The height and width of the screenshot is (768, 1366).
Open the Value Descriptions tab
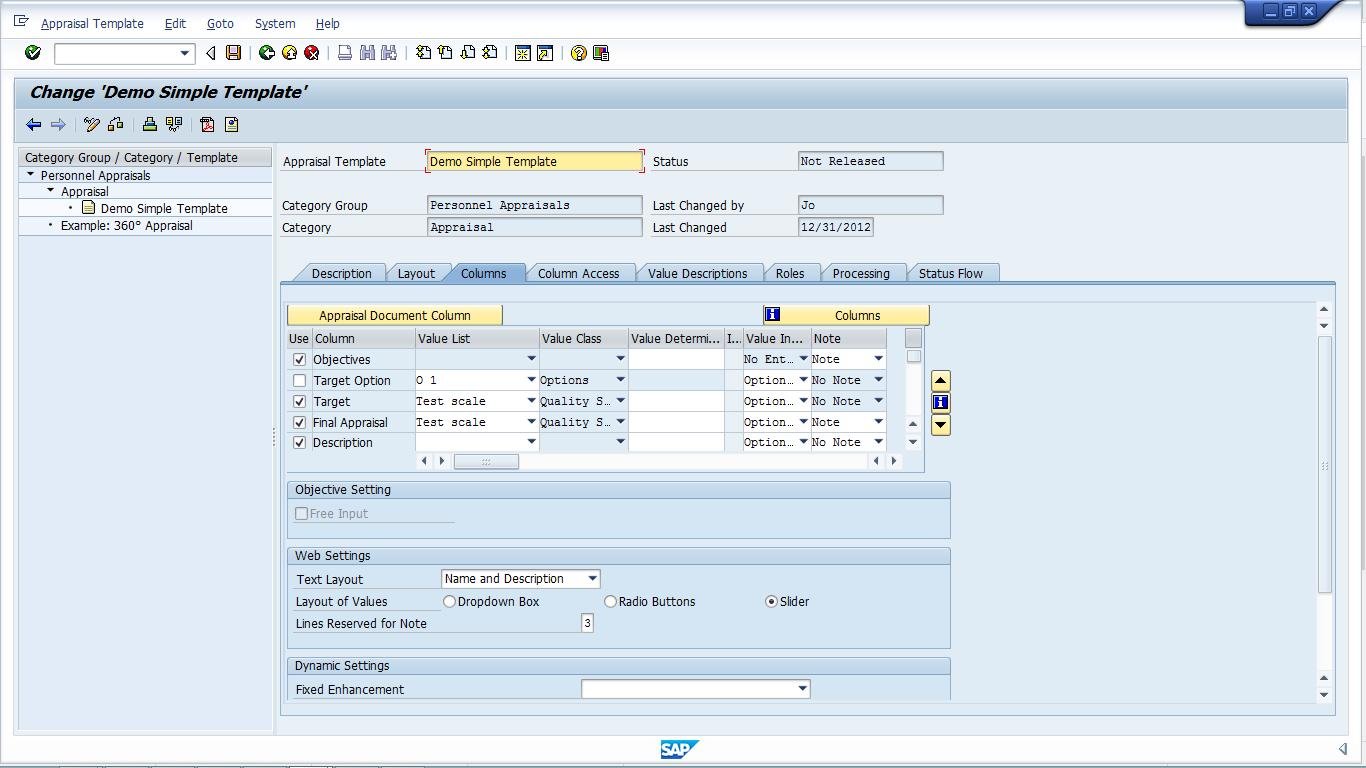[x=697, y=273]
